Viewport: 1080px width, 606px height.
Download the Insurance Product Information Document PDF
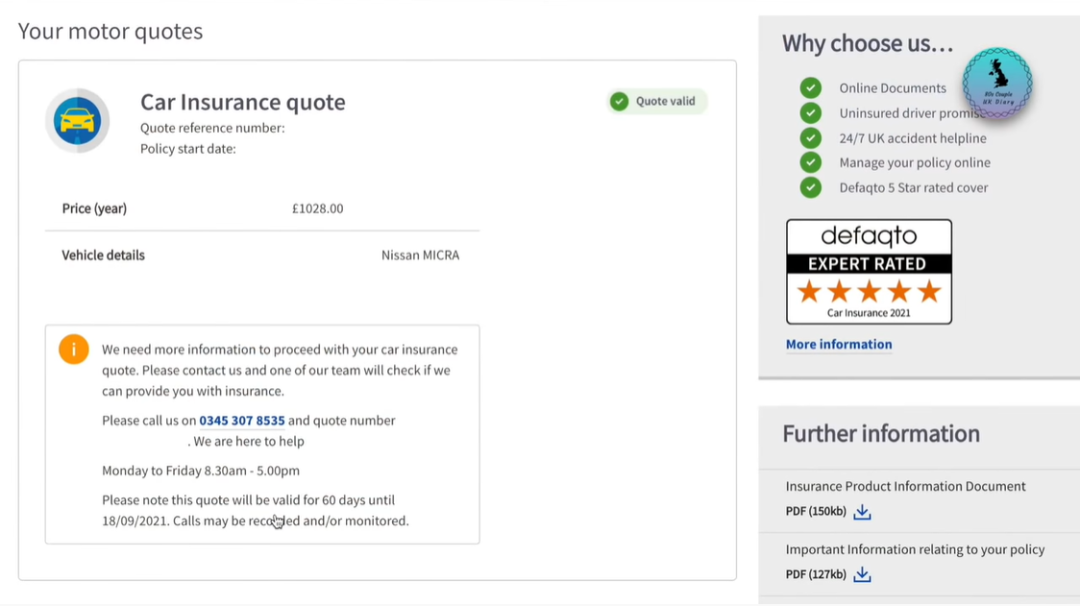pyautogui.click(x=862, y=512)
